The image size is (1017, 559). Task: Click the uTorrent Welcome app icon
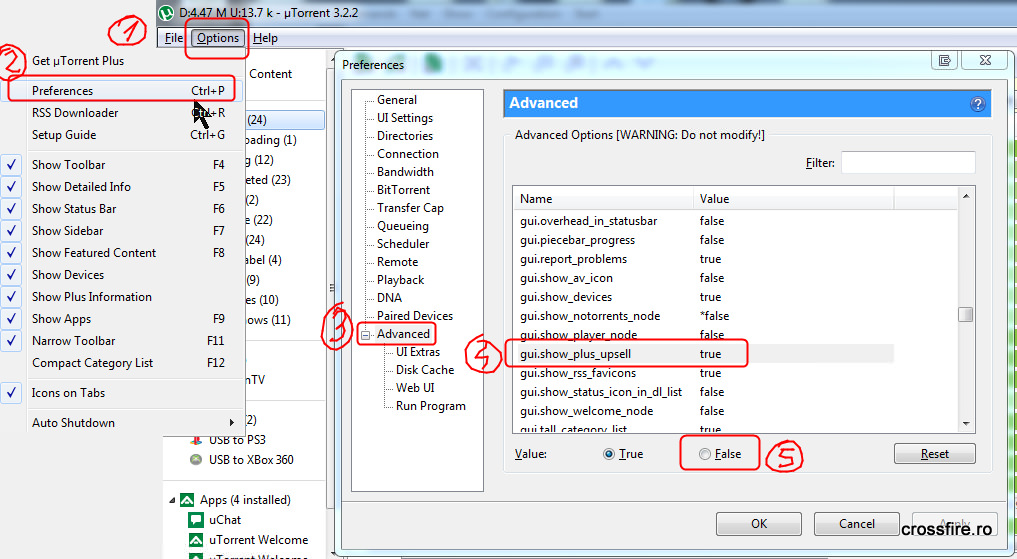point(195,540)
